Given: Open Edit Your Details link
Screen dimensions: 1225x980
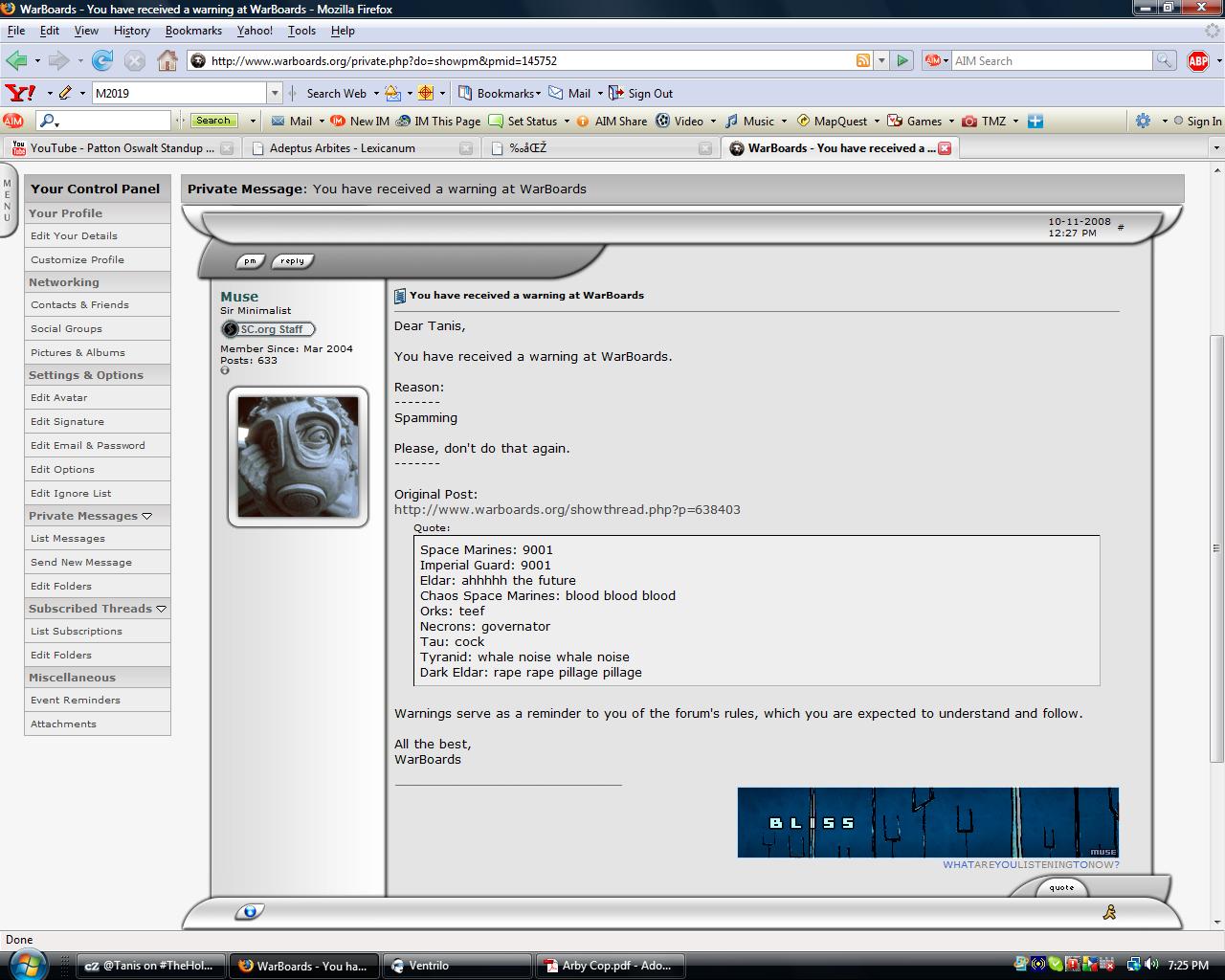Looking at the screenshot, I should 74,235.
